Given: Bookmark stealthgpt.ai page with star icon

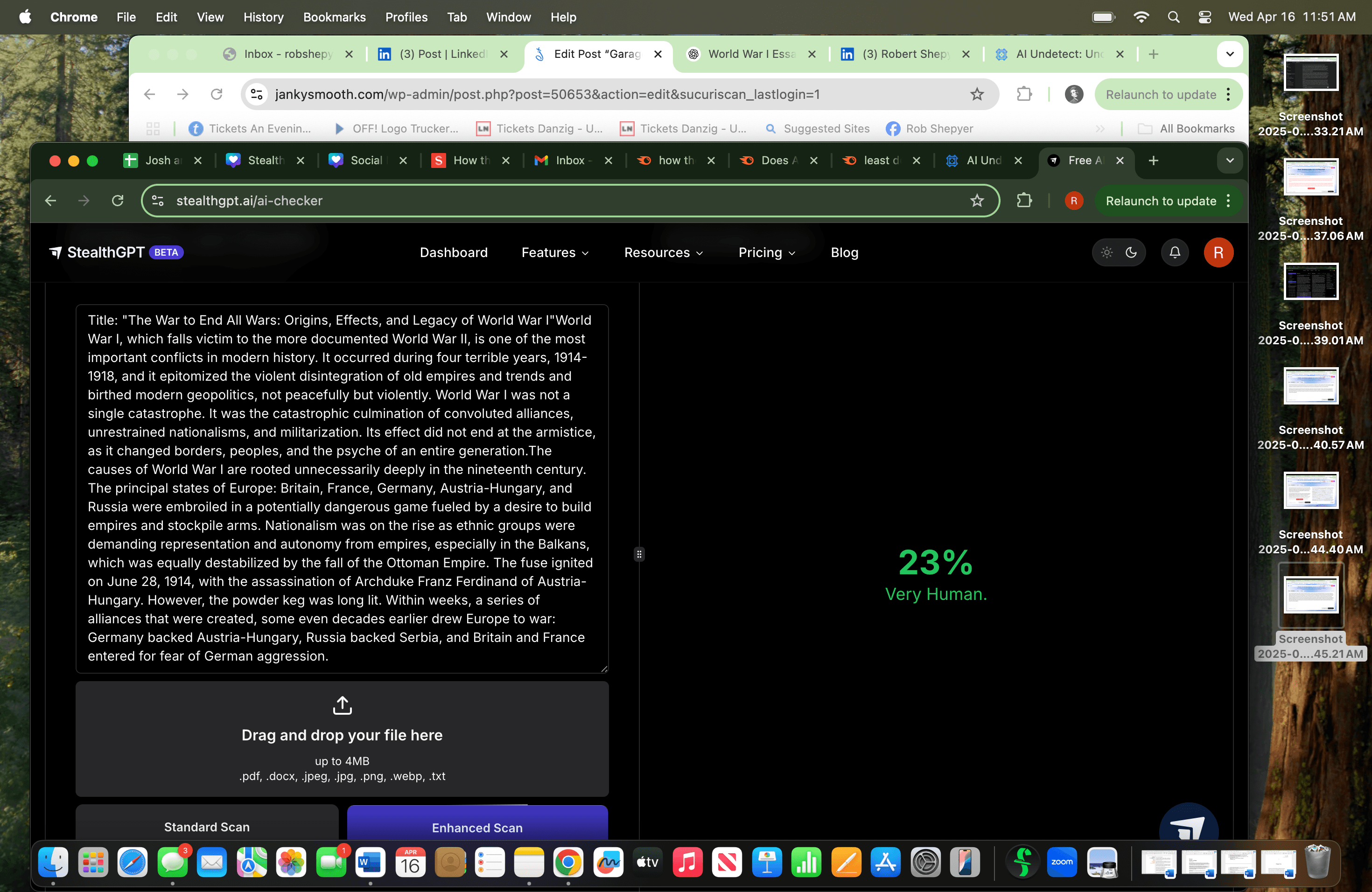Looking at the screenshot, I should (977, 201).
